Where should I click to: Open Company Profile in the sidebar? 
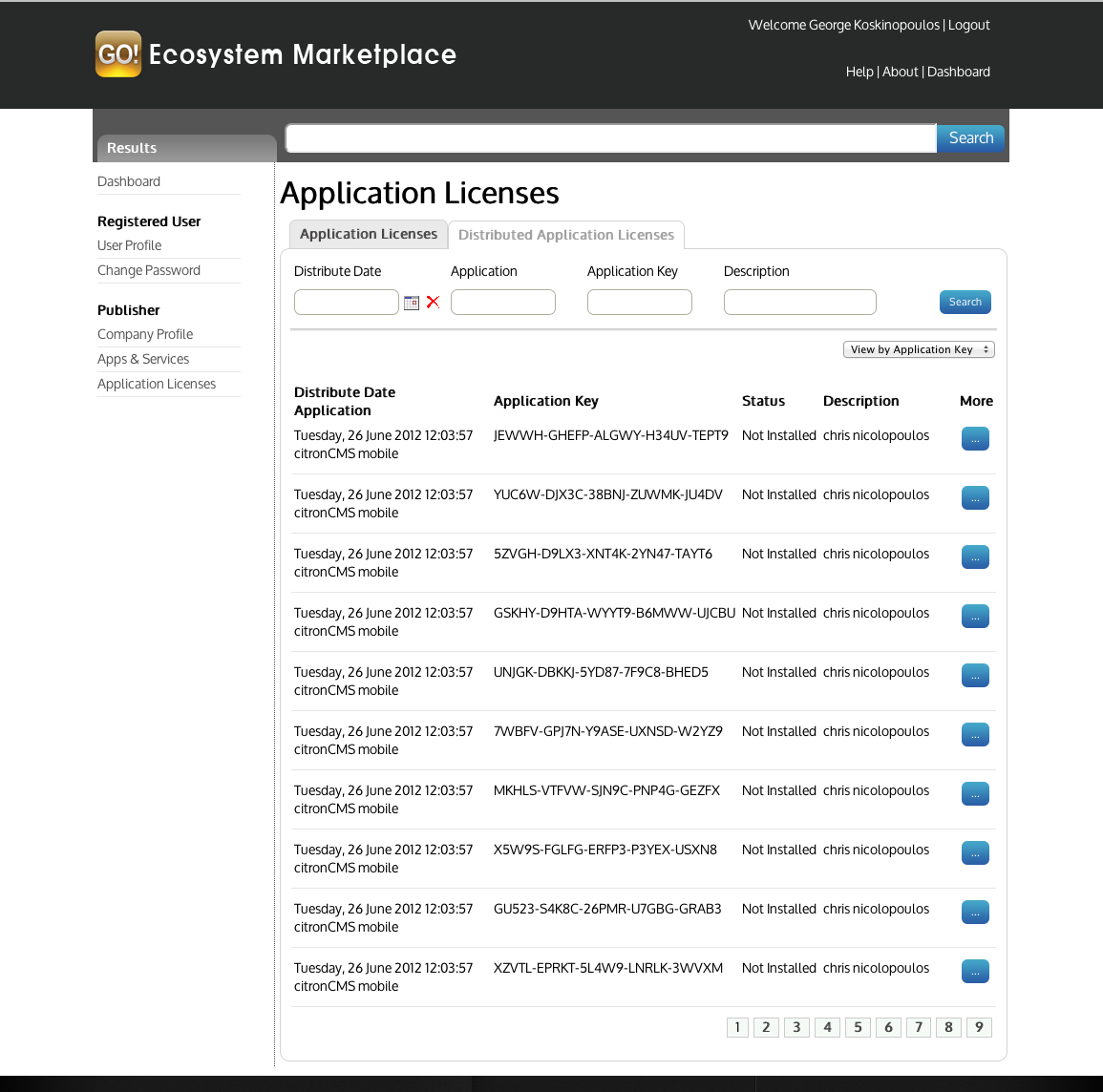pyautogui.click(x=145, y=334)
